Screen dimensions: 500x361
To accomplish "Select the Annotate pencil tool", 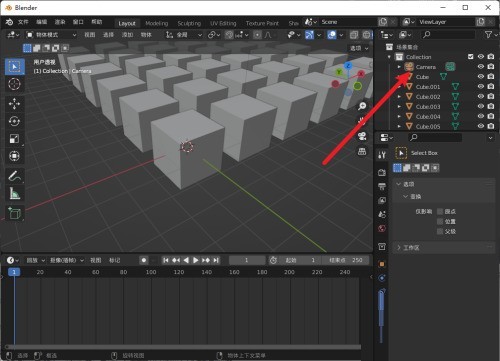I will 14,176.
